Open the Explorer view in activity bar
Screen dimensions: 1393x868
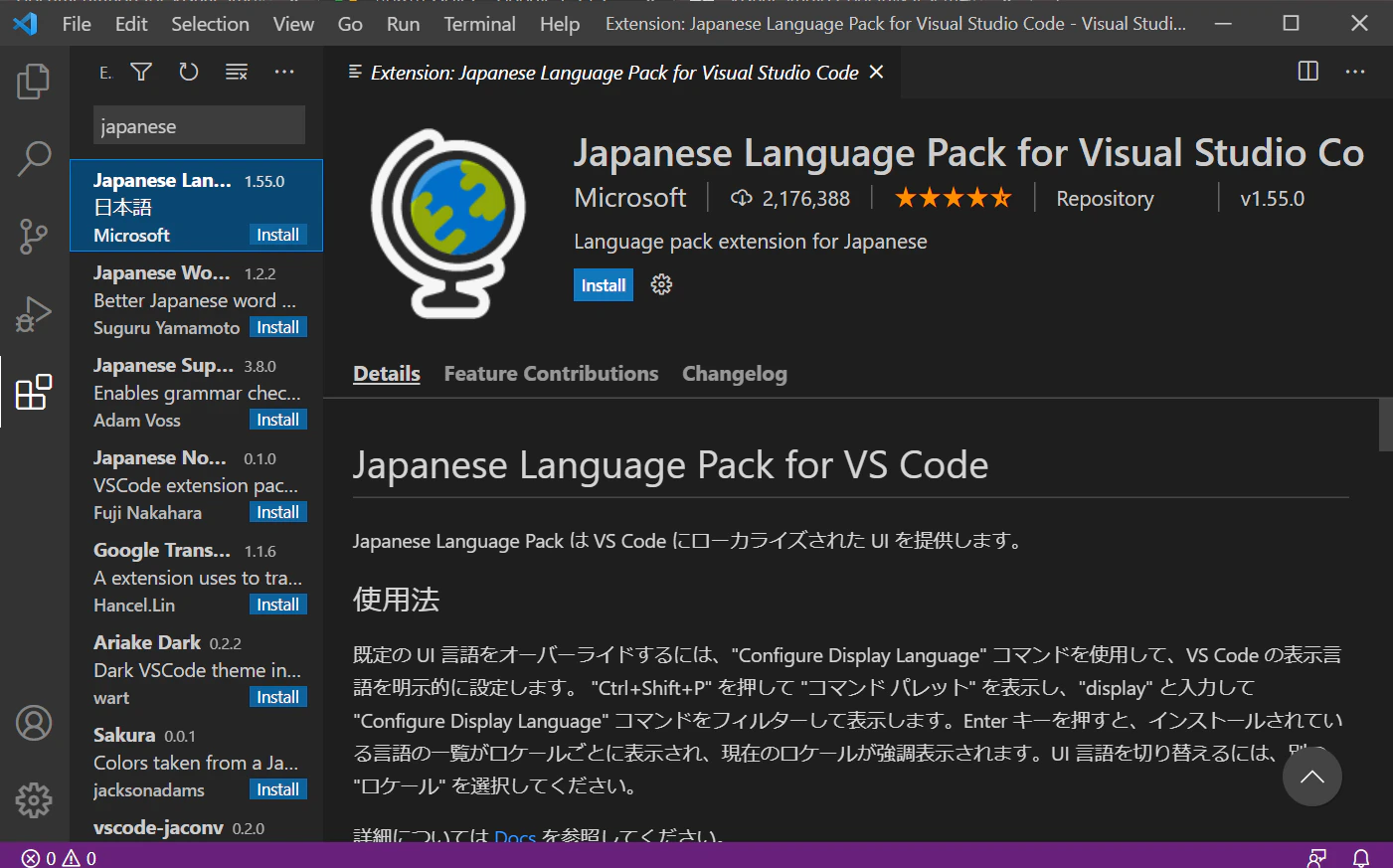(x=34, y=82)
